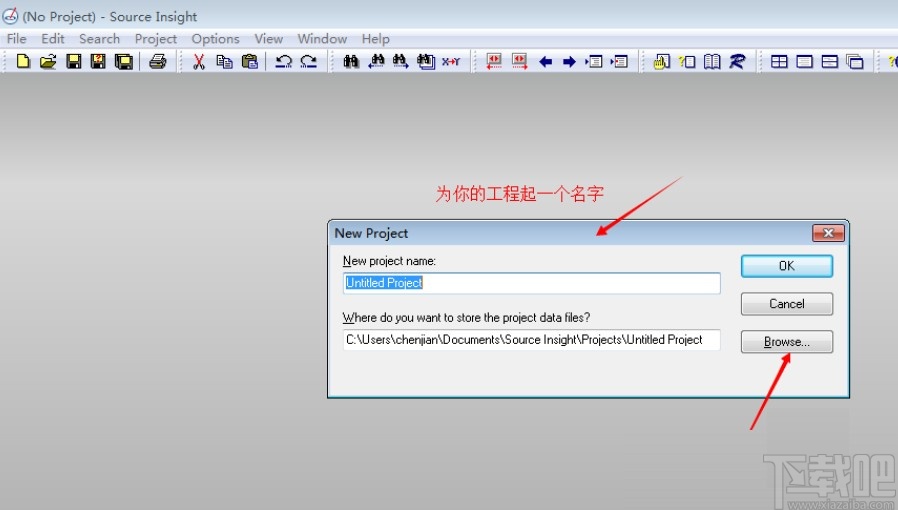Image resolution: width=898 pixels, height=510 pixels.
Task: Open the Help menu
Action: (376, 38)
